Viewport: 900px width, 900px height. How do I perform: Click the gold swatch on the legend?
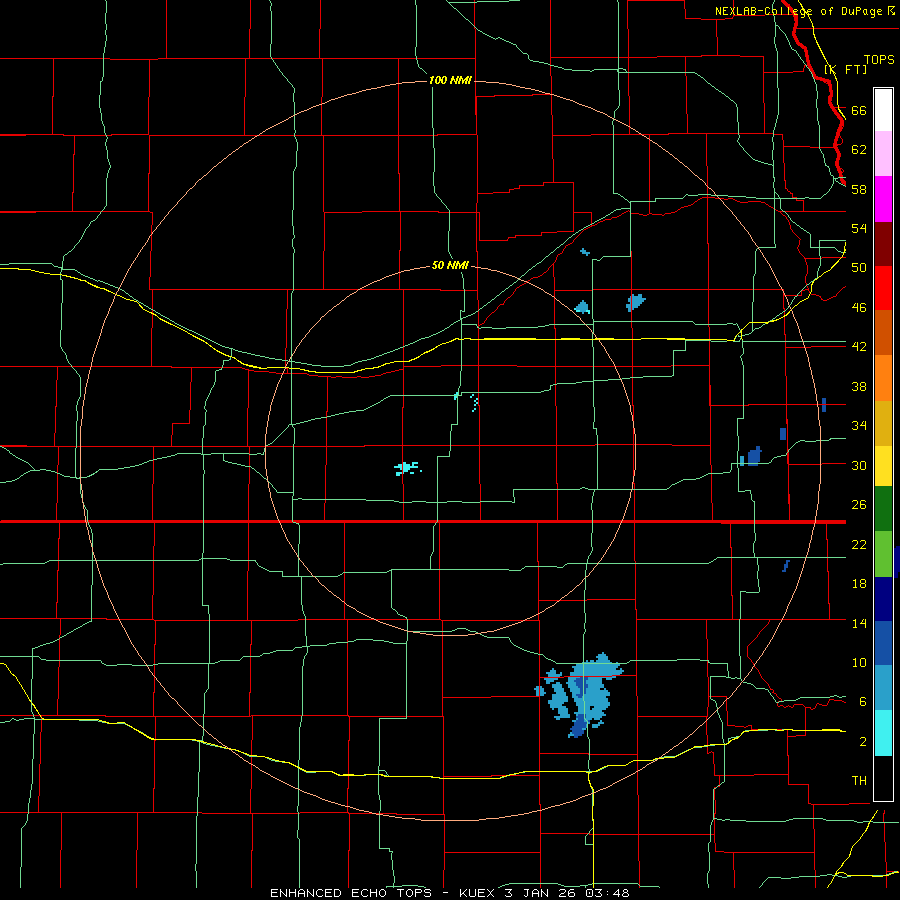[883, 423]
